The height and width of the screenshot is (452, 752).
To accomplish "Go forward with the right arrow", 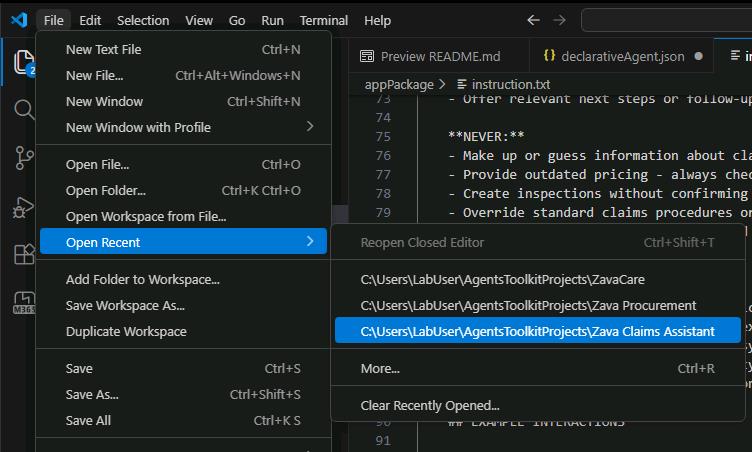I will click(559, 20).
